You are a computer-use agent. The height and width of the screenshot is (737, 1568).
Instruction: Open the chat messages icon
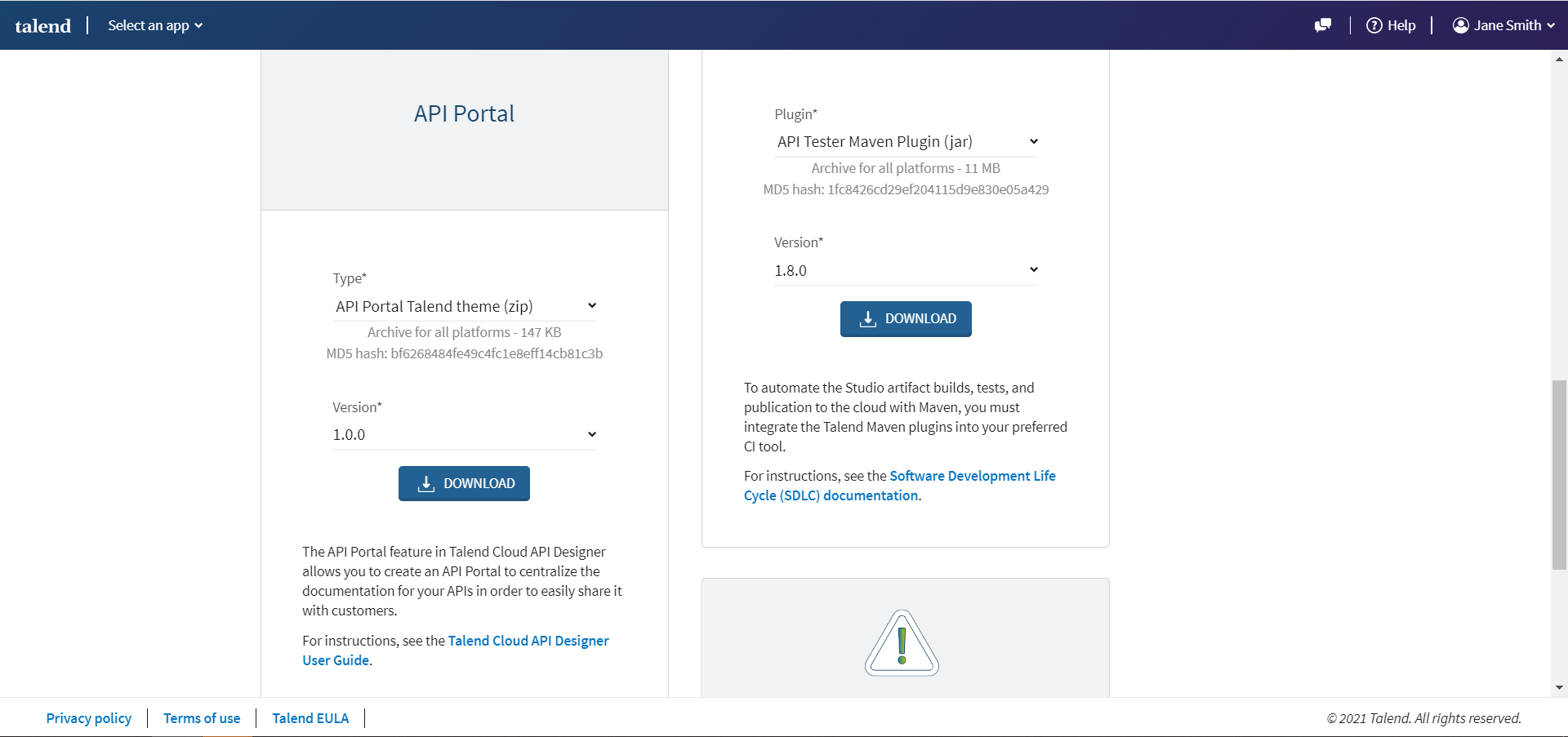pos(1323,25)
